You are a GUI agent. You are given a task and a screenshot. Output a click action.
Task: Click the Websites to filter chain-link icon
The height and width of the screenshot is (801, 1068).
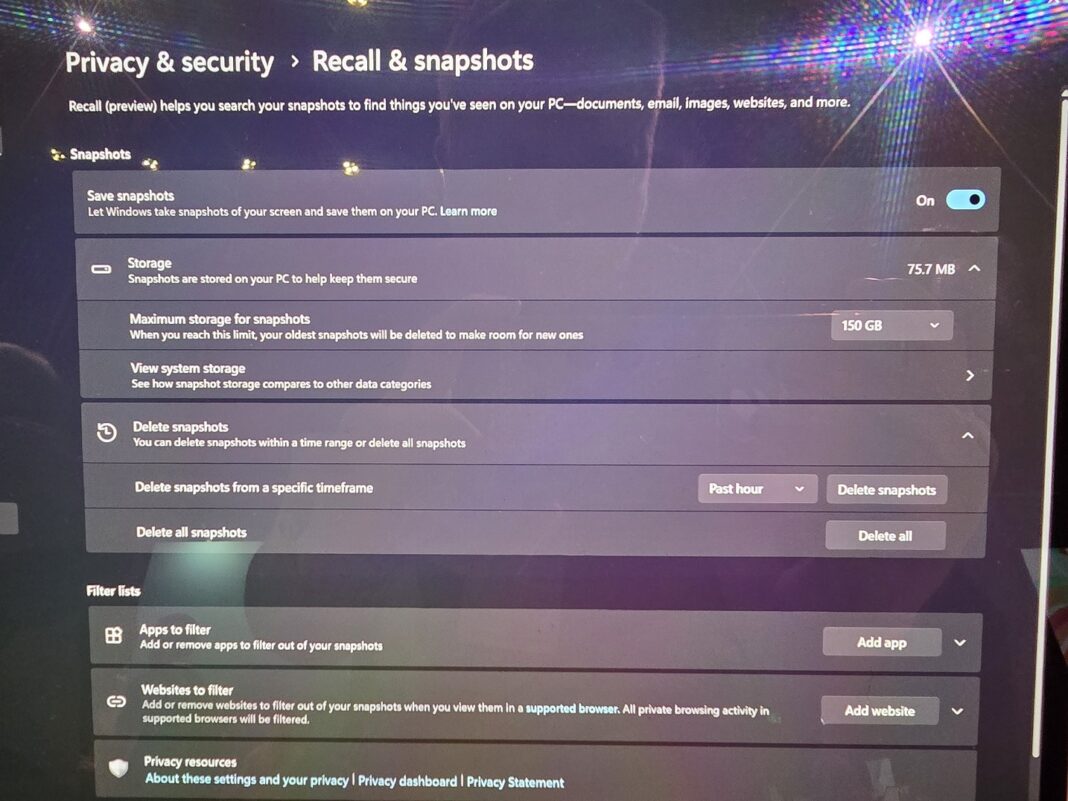tap(114, 703)
